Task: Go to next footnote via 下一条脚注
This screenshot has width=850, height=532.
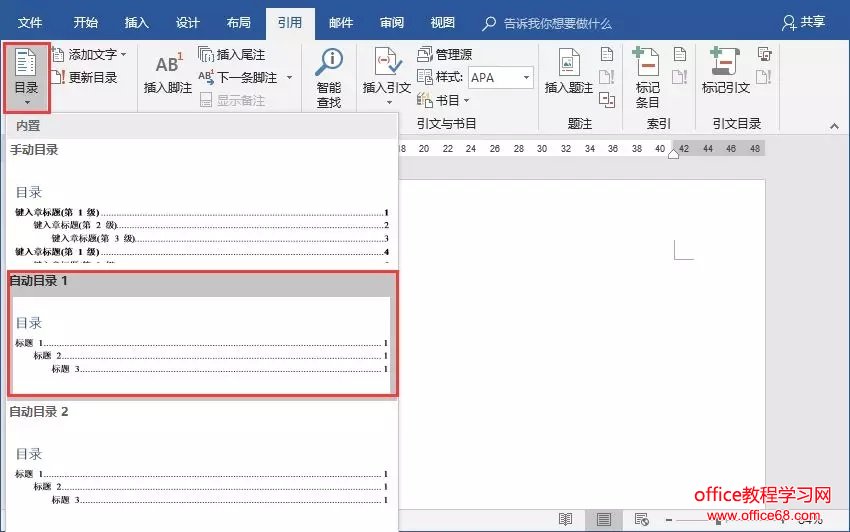Action: [238, 78]
